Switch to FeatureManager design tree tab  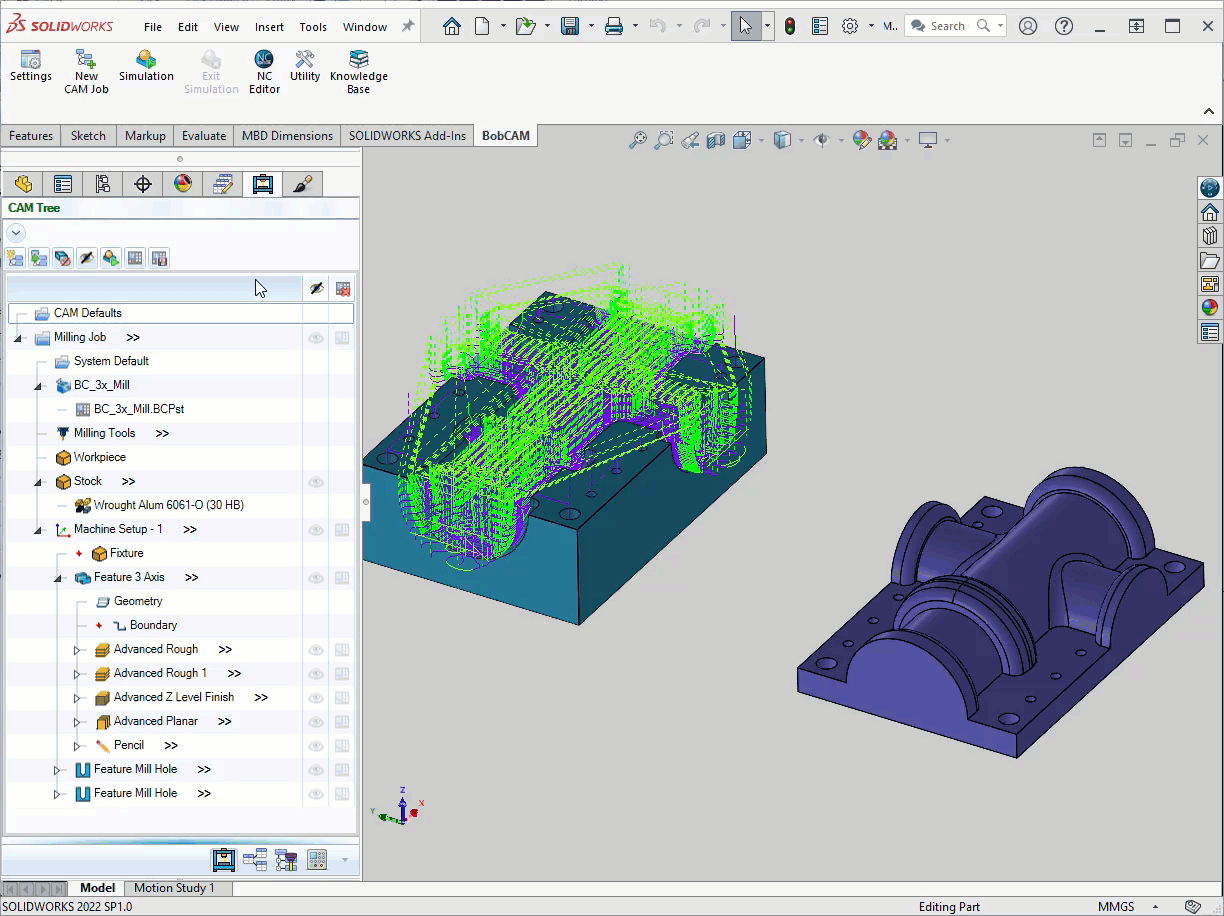[23, 184]
